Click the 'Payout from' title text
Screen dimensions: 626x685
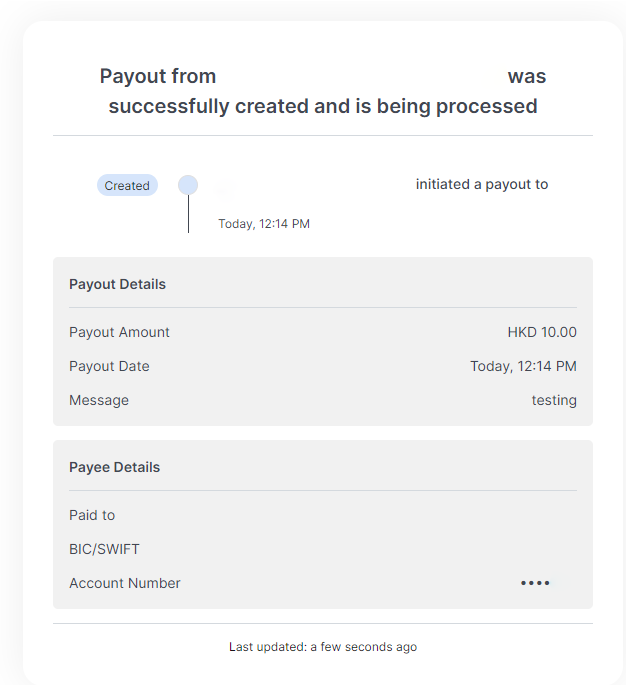158,77
